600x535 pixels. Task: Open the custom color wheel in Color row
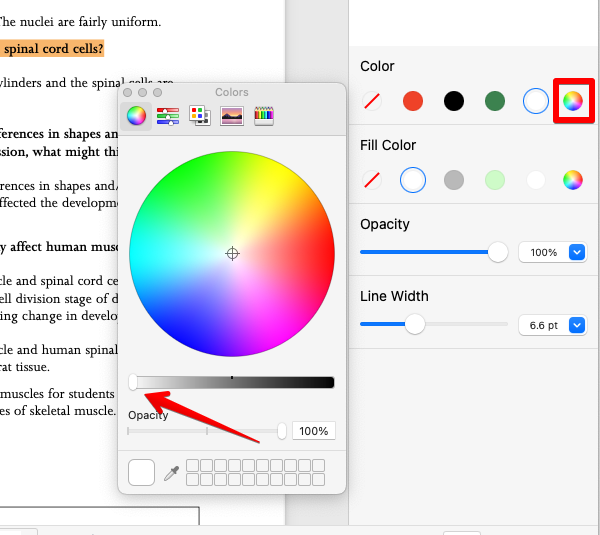(x=573, y=101)
